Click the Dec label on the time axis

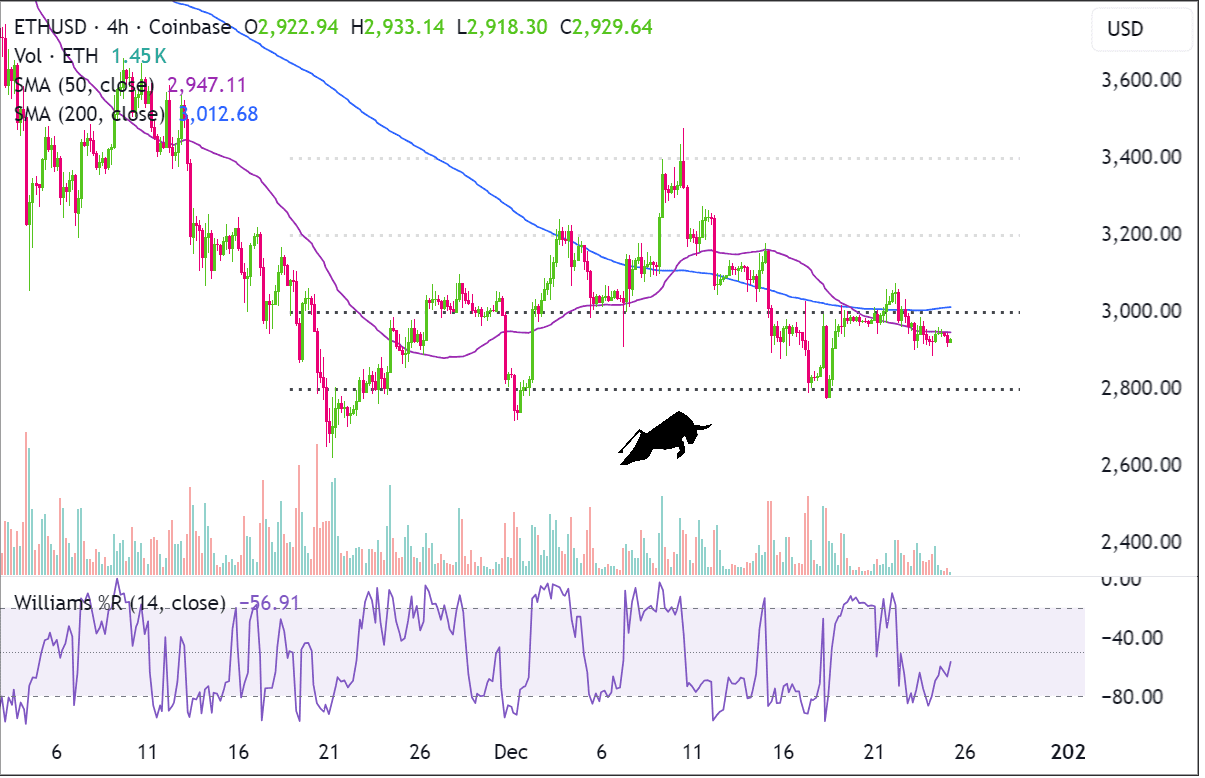pyautogui.click(x=511, y=753)
